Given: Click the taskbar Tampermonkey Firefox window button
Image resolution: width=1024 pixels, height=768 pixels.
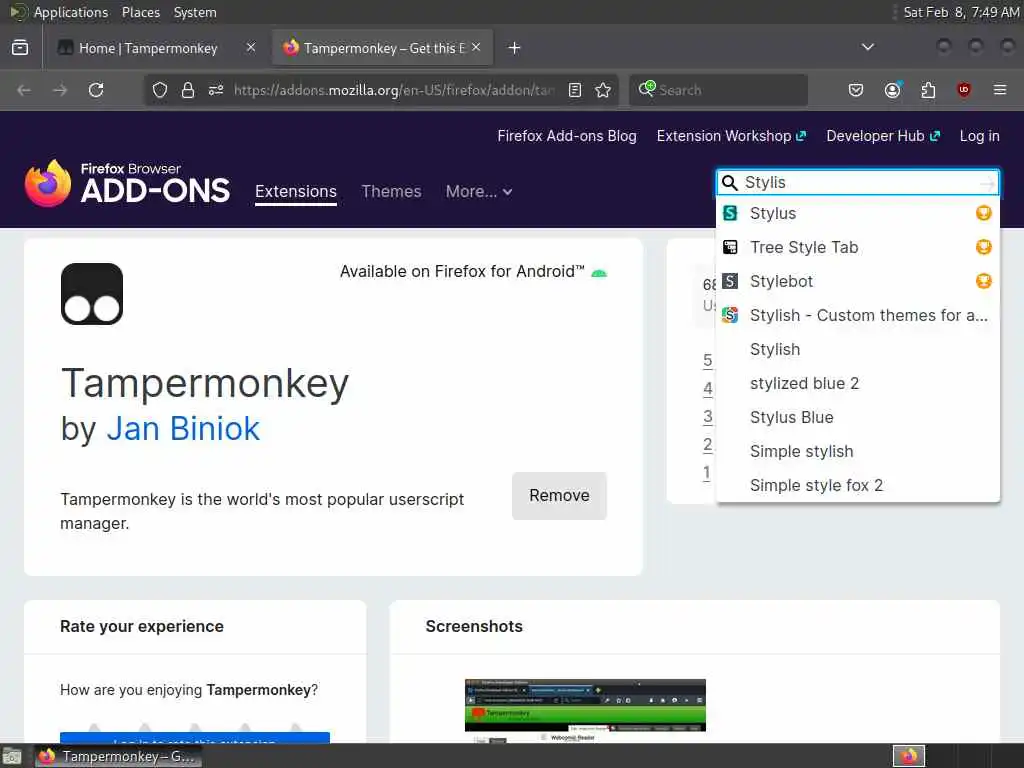Looking at the screenshot, I should (x=118, y=756).
